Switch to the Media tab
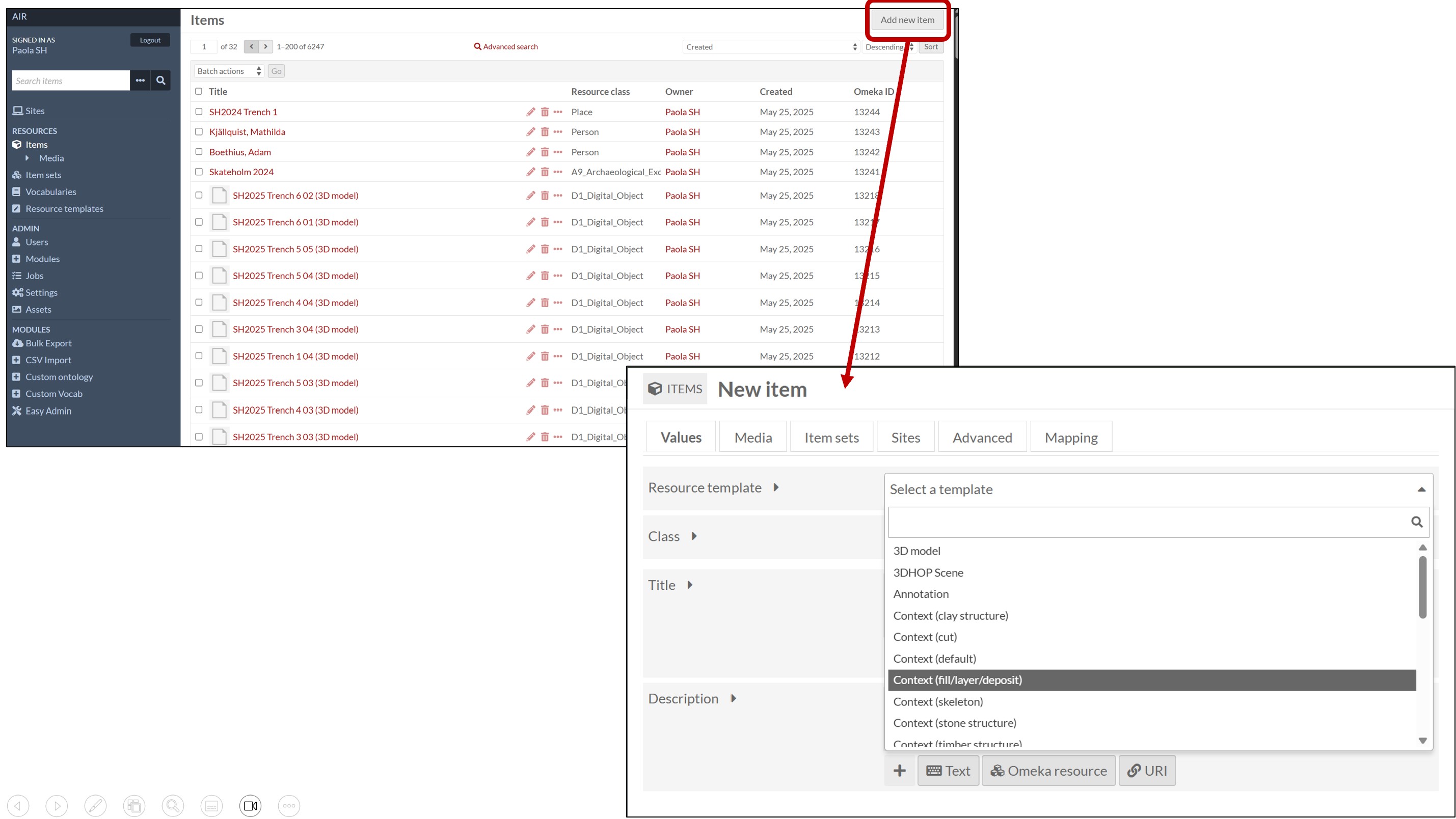This screenshot has width=1456, height=819. tap(753, 438)
